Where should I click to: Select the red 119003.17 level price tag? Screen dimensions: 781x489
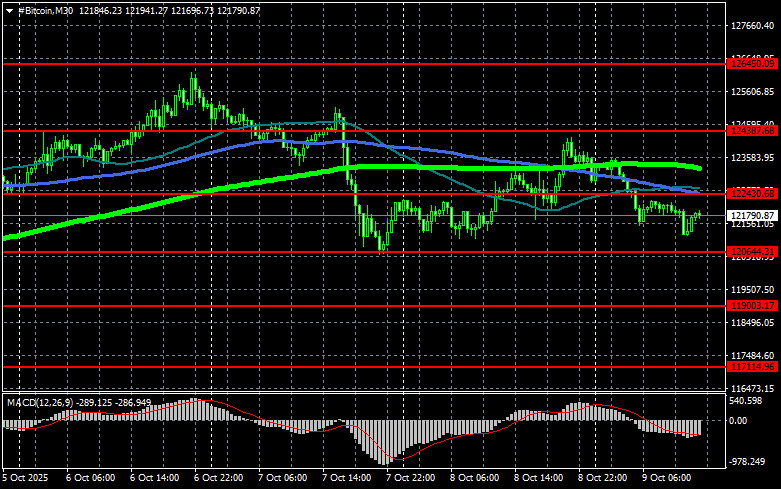tap(752, 306)
